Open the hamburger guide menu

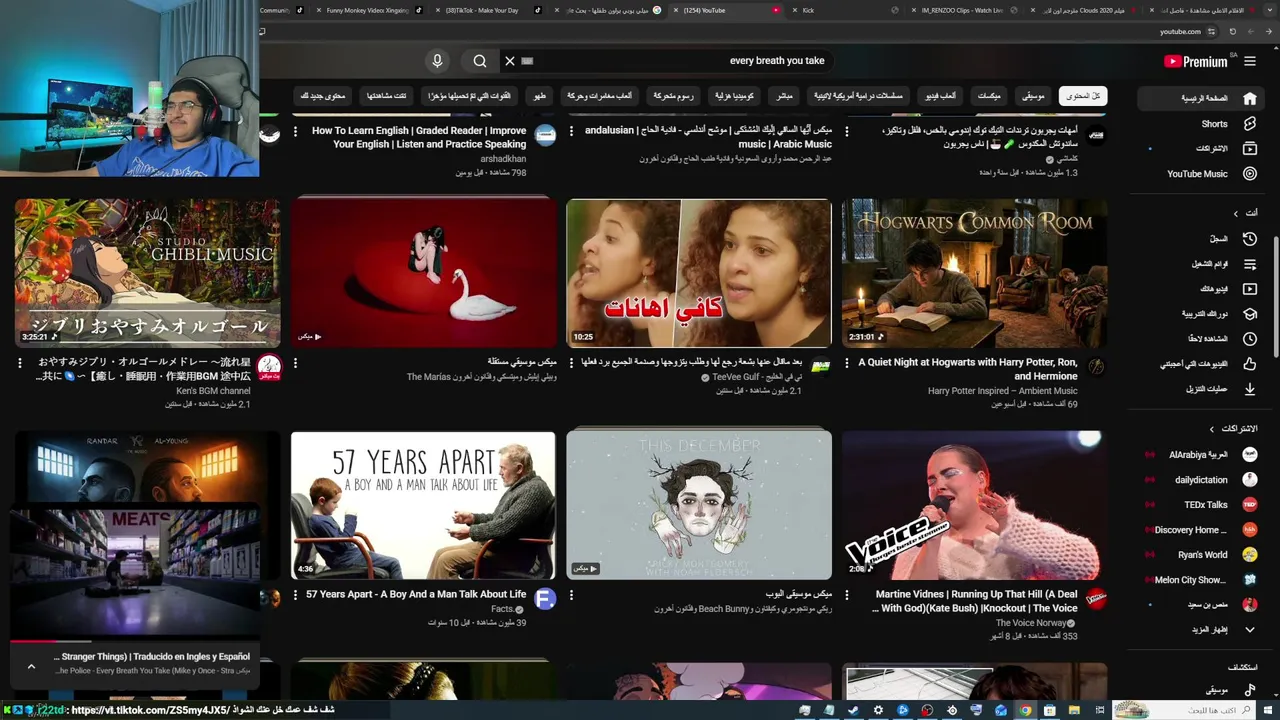tap(1250, 61)
